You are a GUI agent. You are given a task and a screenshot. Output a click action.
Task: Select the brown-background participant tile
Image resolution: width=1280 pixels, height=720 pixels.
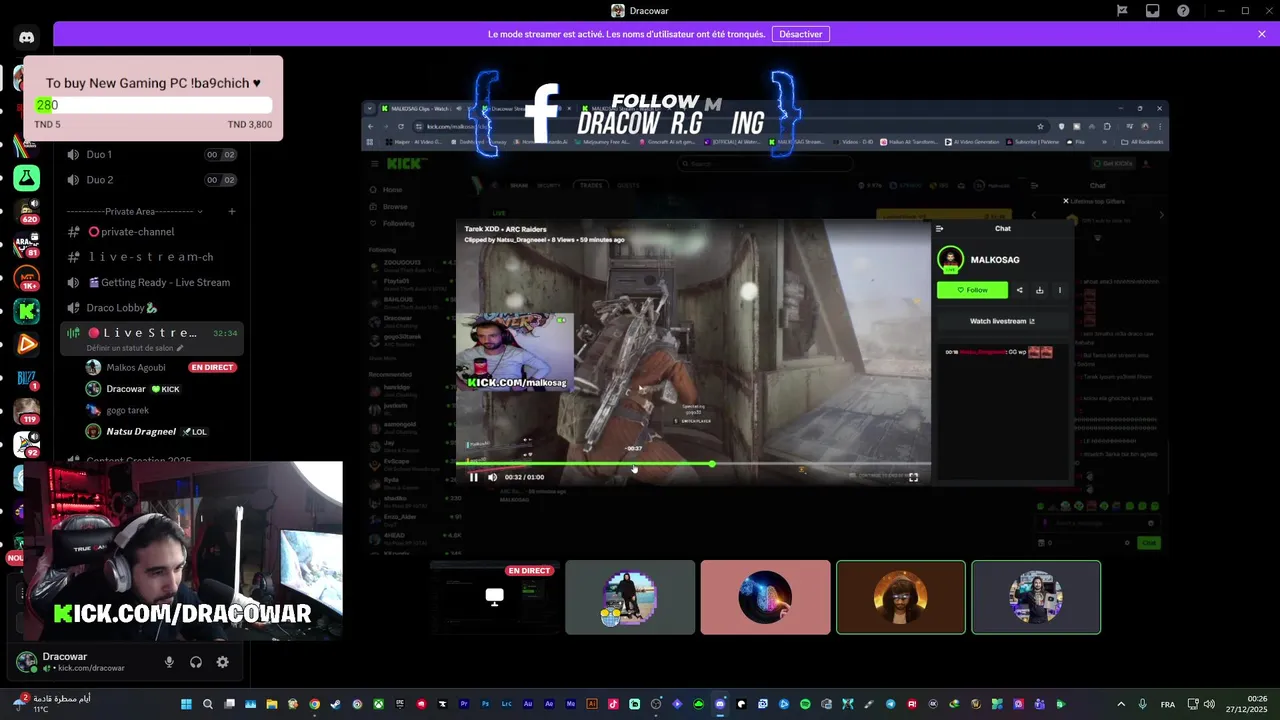click(x=901, y=597)
